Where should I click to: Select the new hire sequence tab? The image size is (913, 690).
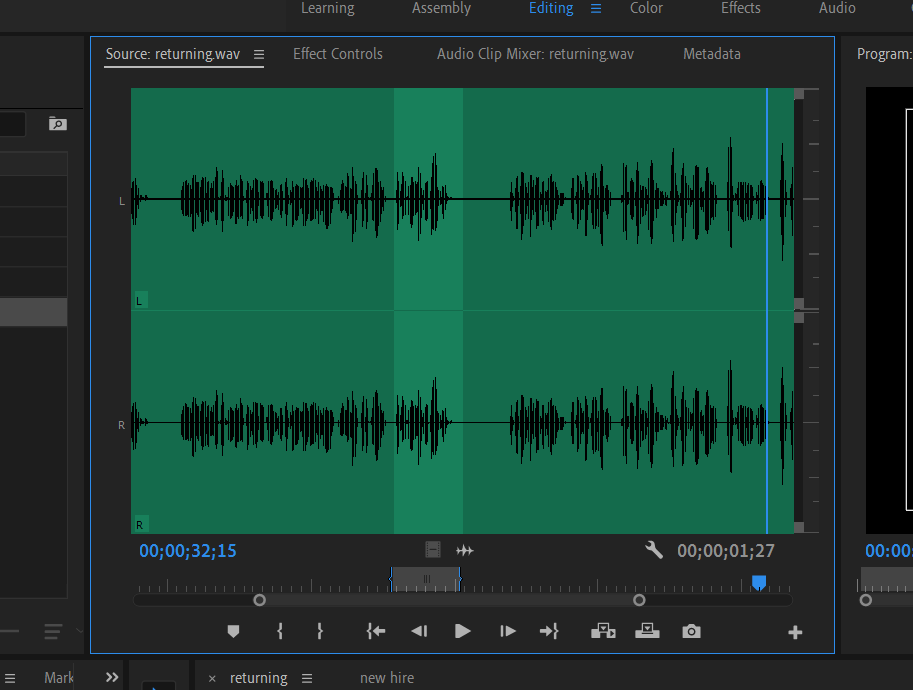pos(387,678)
